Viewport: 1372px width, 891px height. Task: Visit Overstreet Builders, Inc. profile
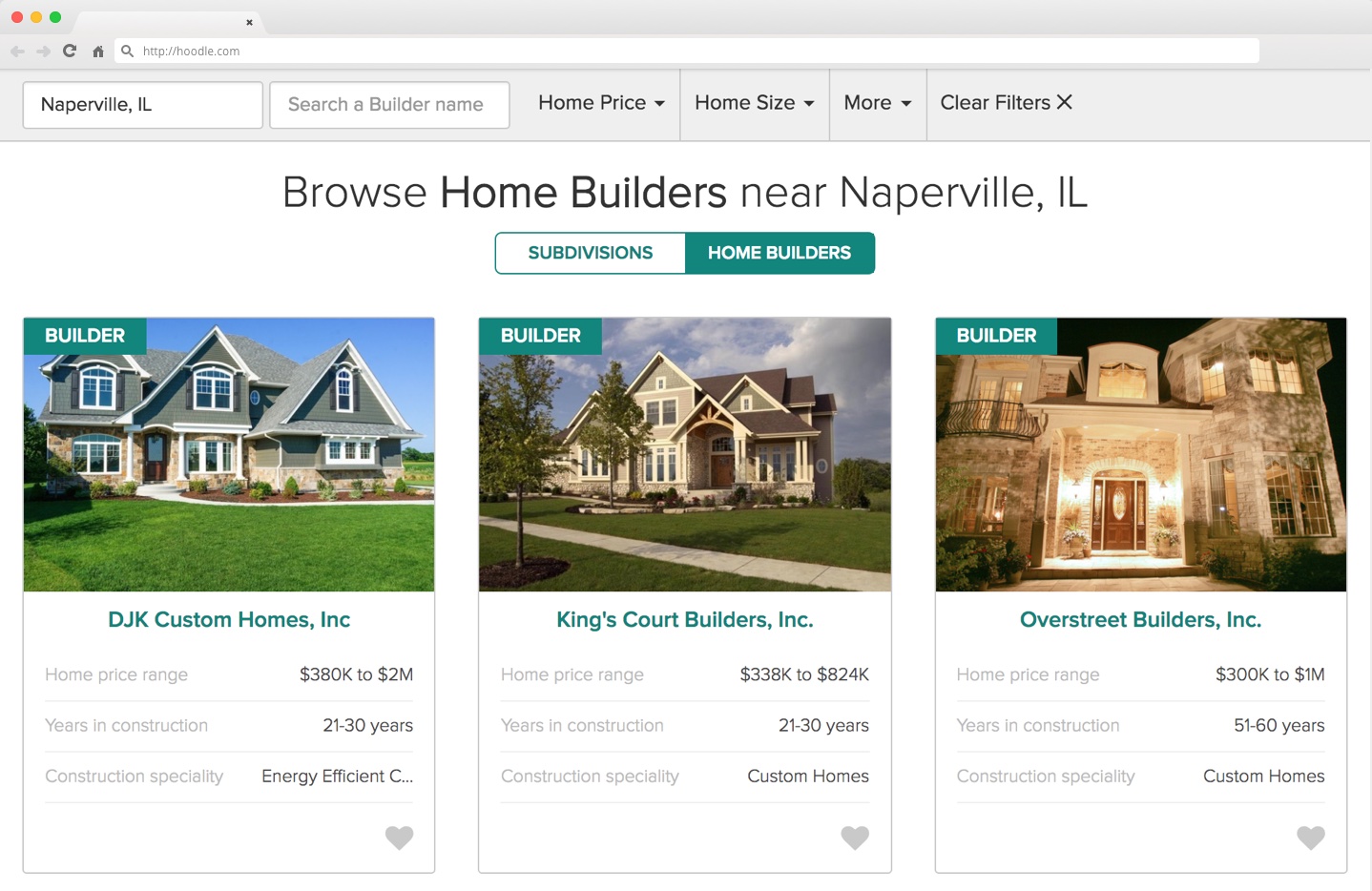pyautogui.click(x=1140, y=620)
